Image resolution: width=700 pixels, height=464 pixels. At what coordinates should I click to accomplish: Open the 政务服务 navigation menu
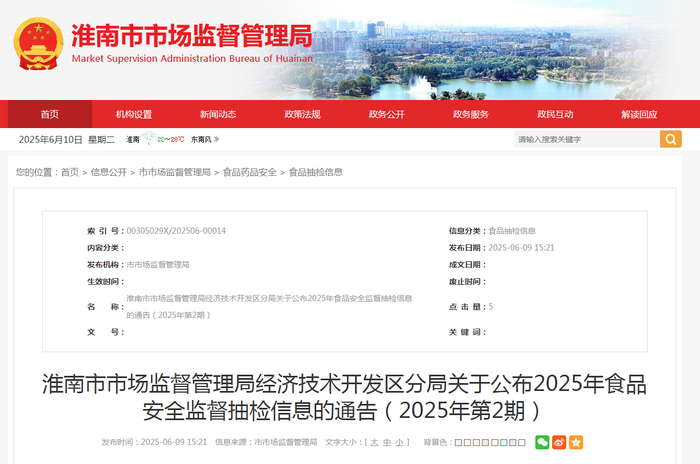click(x=471, y=114)
